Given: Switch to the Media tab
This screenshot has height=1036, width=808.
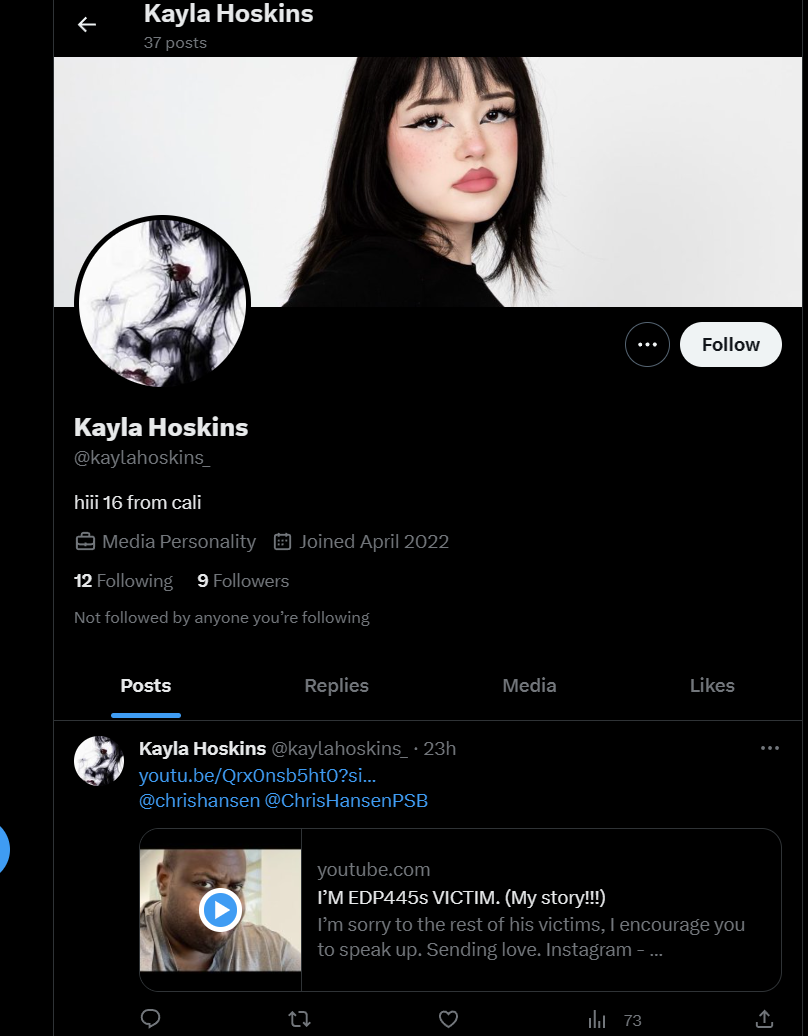Looking at the screenshot, I should coord(529,686).
